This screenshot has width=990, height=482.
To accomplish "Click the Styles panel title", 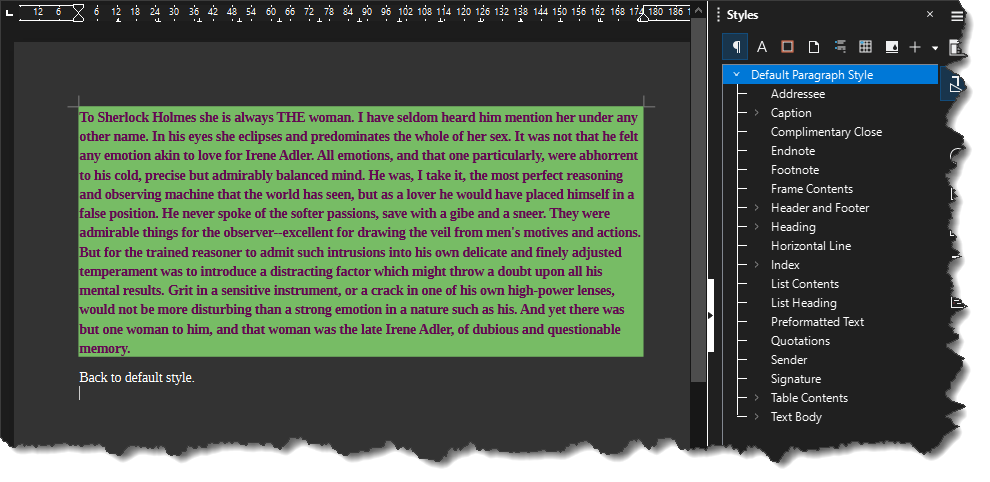I will (742, 15).
